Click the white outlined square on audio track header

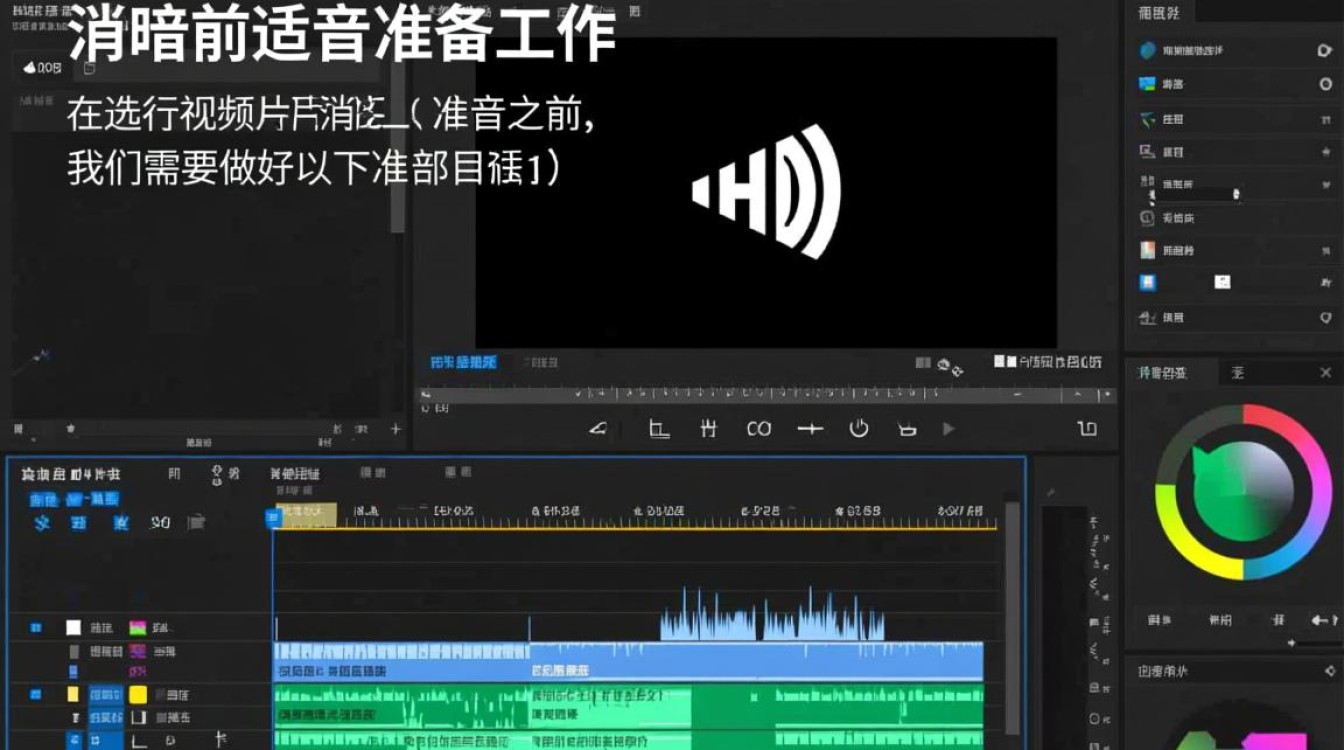(x=138, y=718)
